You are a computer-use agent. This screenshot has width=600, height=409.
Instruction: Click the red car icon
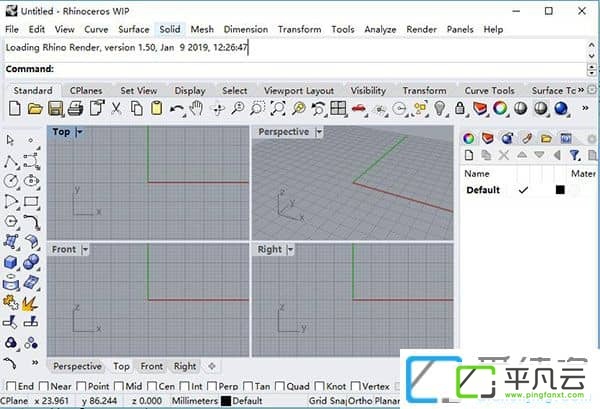(359, 109)
